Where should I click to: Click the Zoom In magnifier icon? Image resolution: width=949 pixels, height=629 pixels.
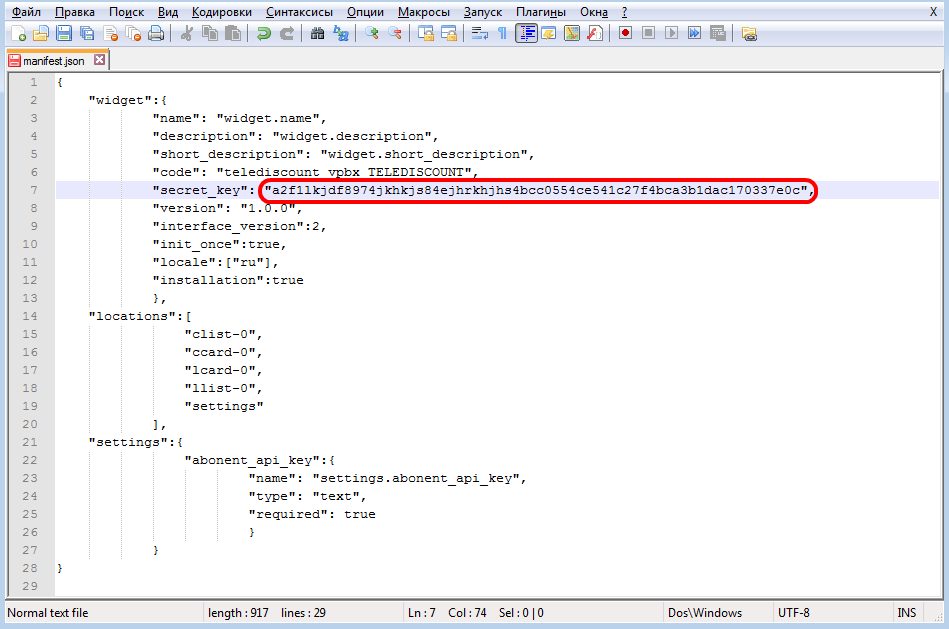click(x=372, y=34)
